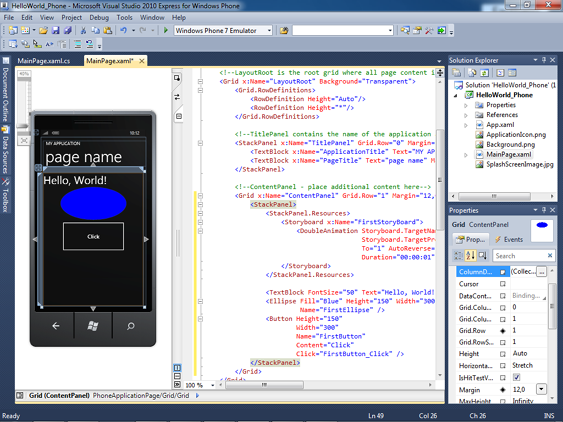Open the File menu
Image resolution: width=563 pixels, height=422 pixels.
[x=9, y=17]
